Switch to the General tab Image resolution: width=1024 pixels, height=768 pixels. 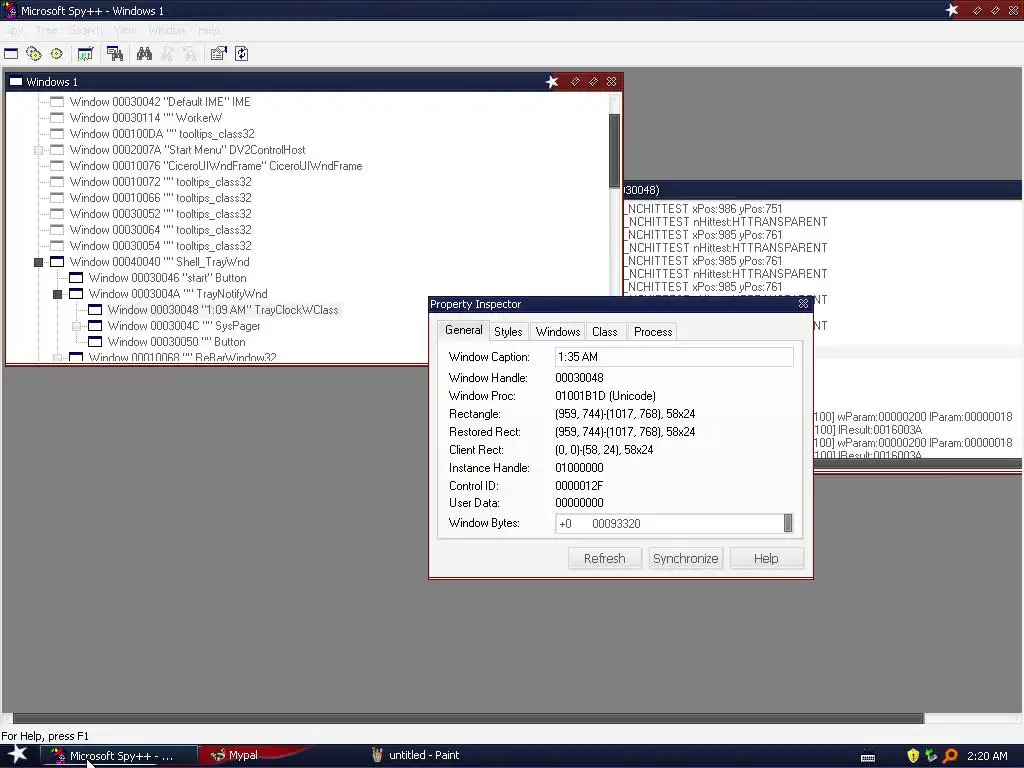[464, 330]
